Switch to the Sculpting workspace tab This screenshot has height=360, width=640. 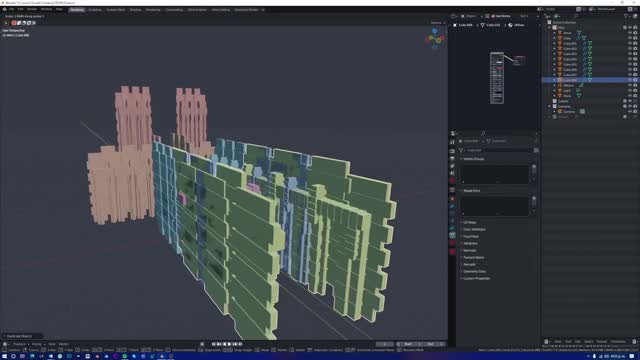tap(95, 9)
